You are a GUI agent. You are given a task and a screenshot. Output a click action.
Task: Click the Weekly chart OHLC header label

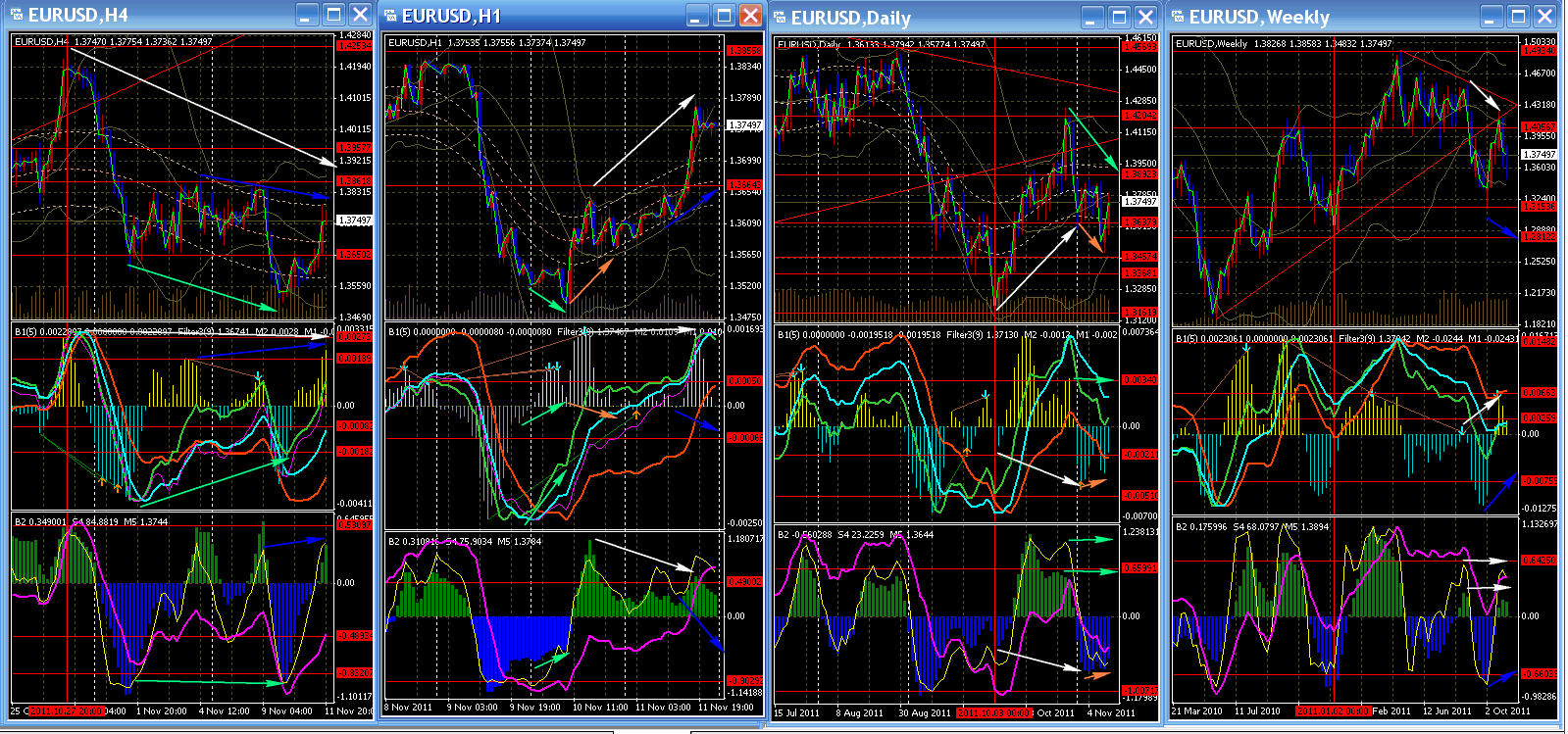(x=1284, y=43)
